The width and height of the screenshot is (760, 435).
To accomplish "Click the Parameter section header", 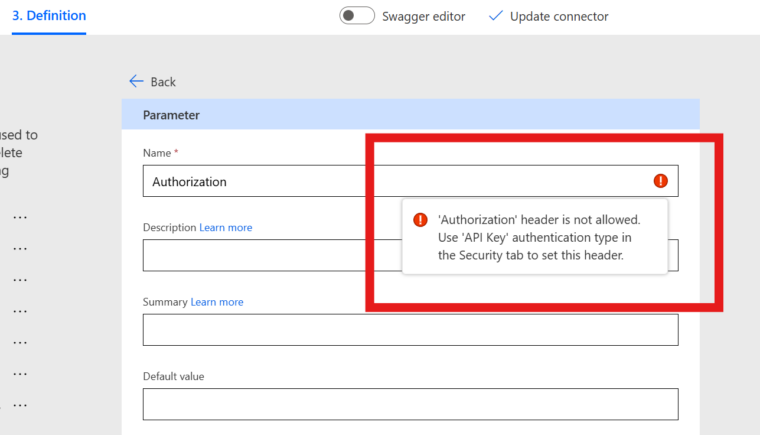I will point(411,114).
